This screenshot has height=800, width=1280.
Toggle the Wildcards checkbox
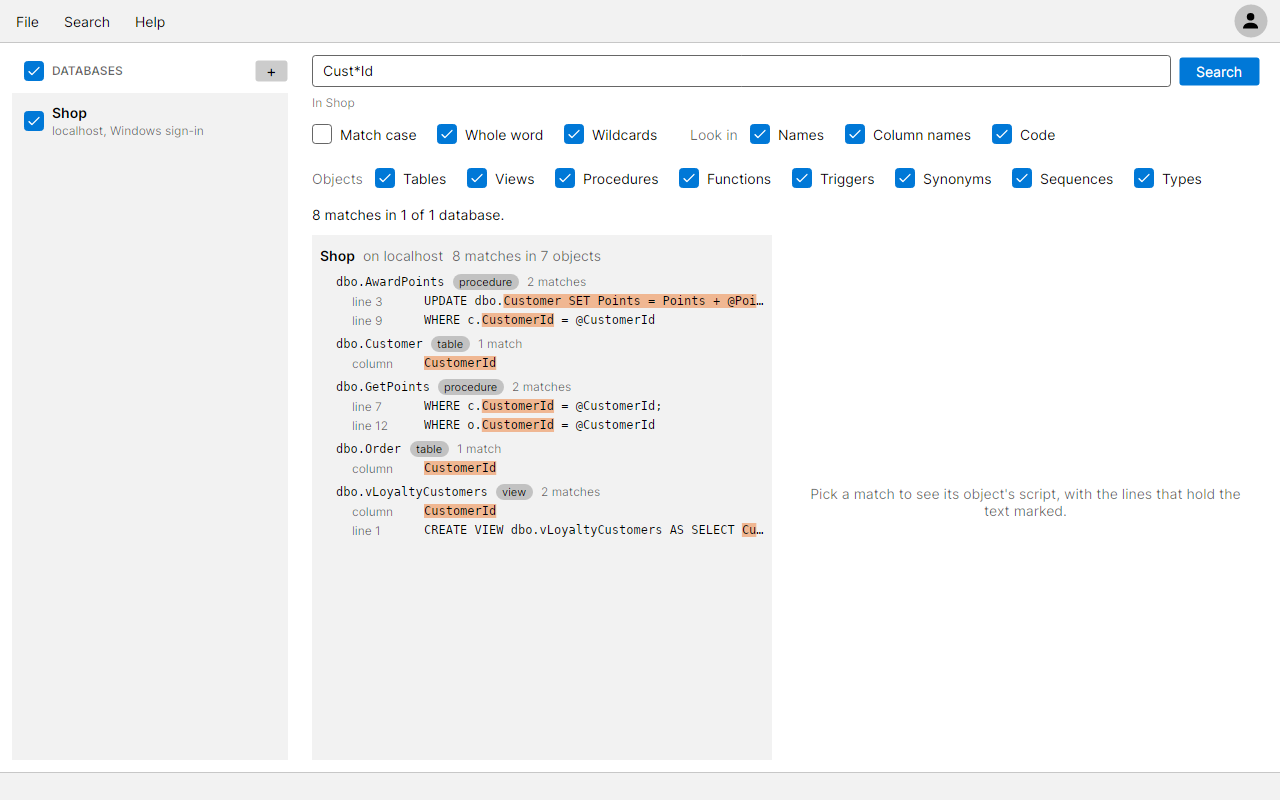point(574,134)
